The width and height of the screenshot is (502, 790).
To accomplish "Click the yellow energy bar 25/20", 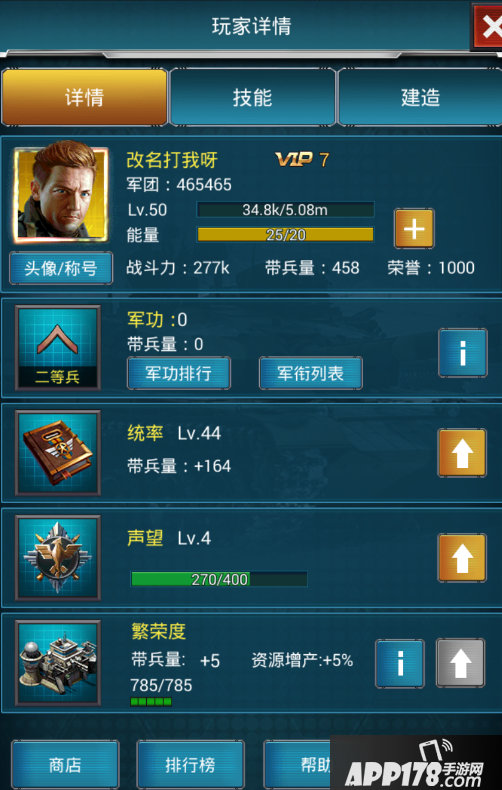I will (285, 234).
